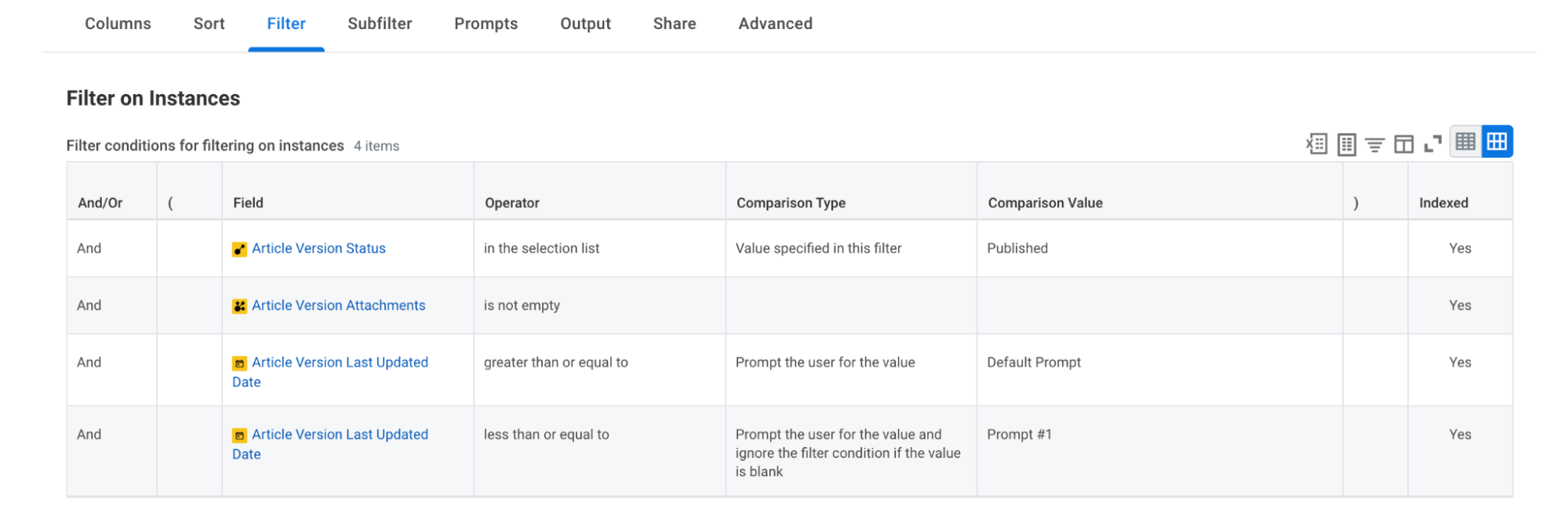
Task: Open the Article Version Status link
Action: tap(318, 249)
